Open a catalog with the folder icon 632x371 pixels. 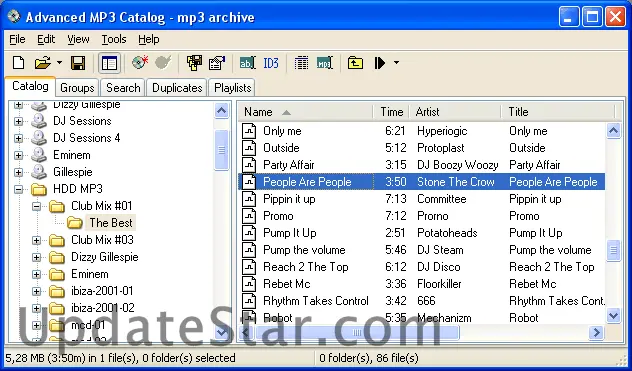pos(42,63)
